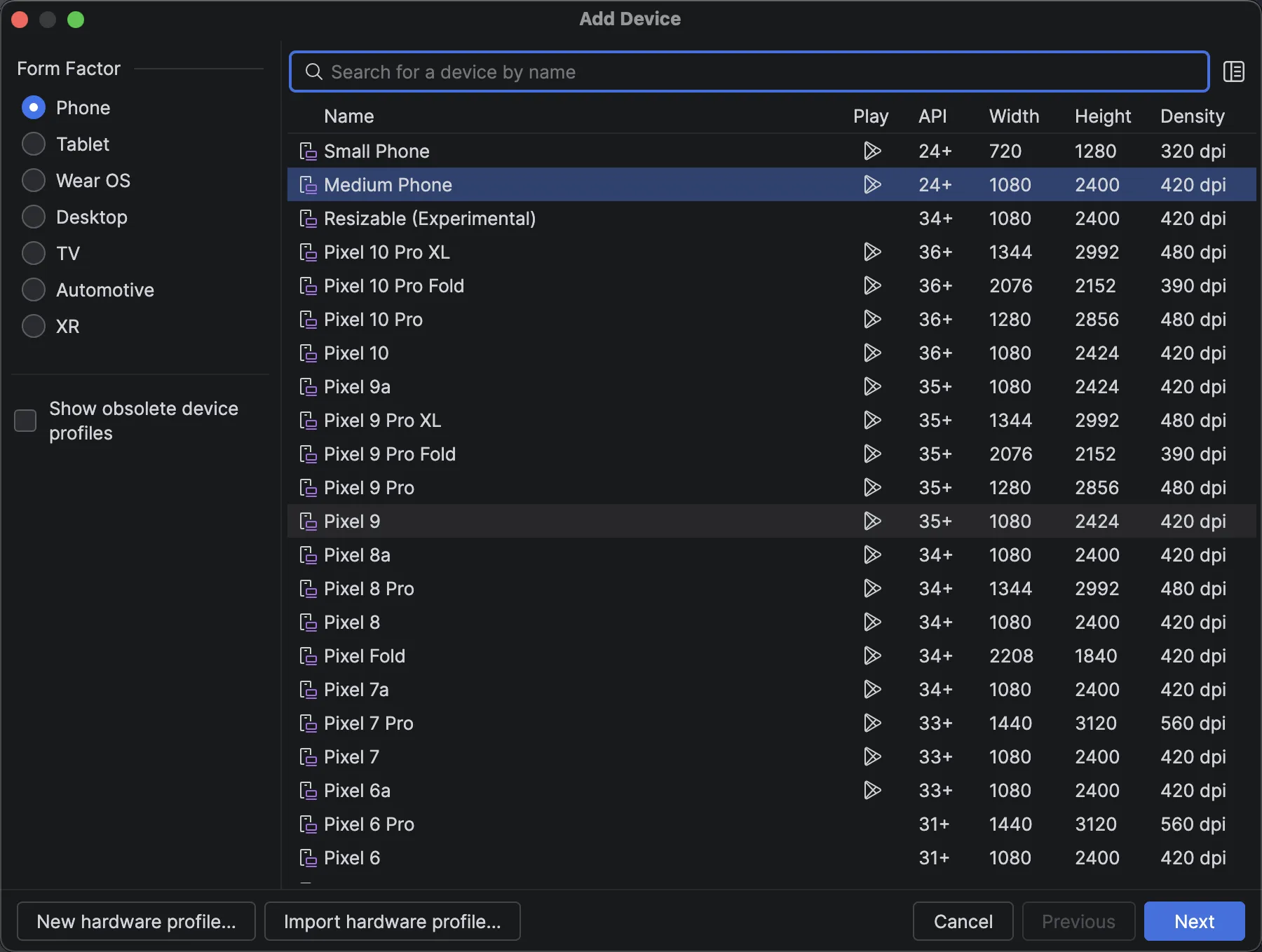This screenshot has height=952, width=1262.
Task: Click 720 width value of Small Phone
Action: tap(1005, 151)
